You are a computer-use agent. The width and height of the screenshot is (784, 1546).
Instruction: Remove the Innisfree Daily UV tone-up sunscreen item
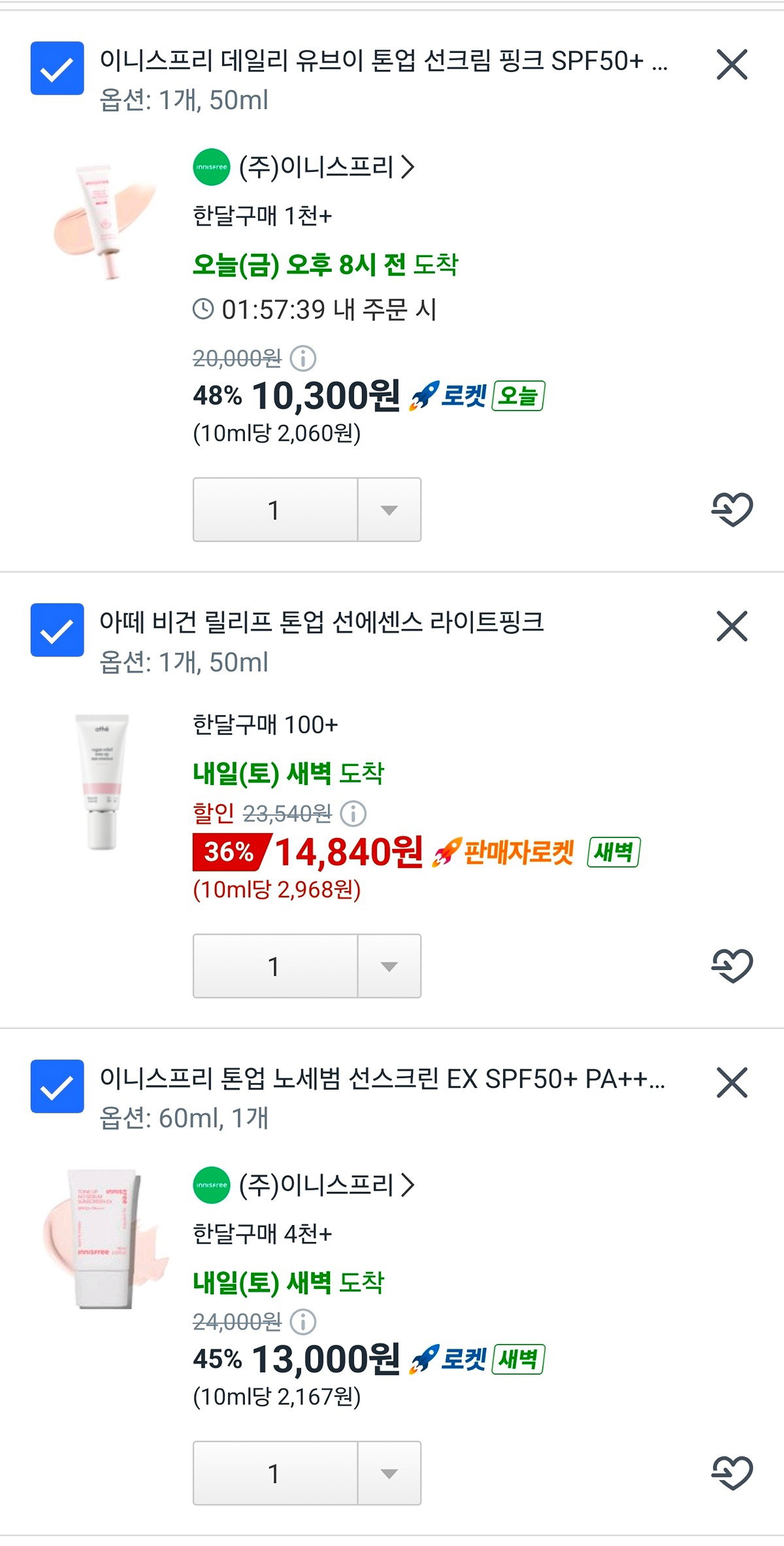(732, 65)
